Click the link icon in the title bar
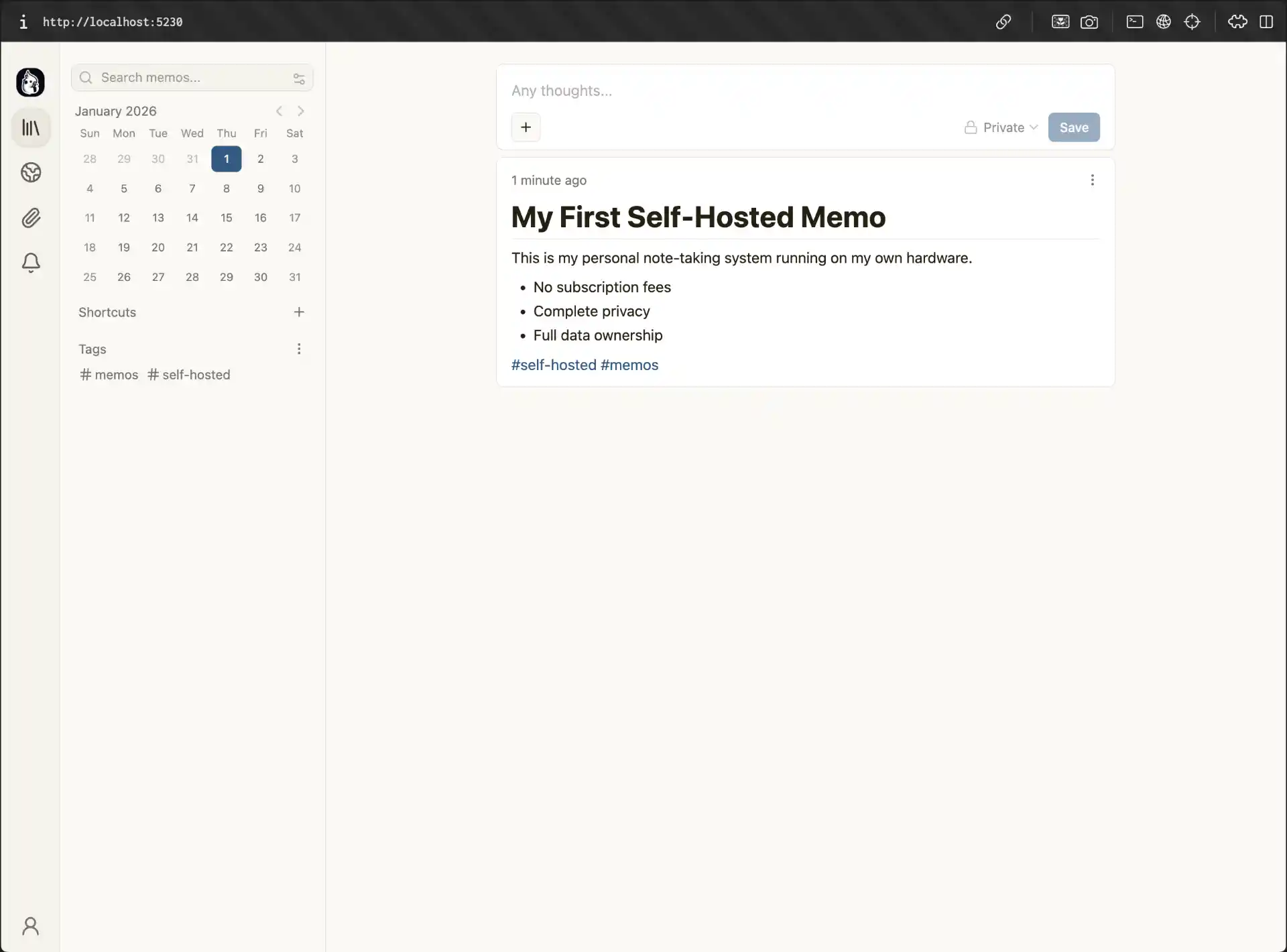This screenshot has height=952, width=1287. pos(1003,22)
